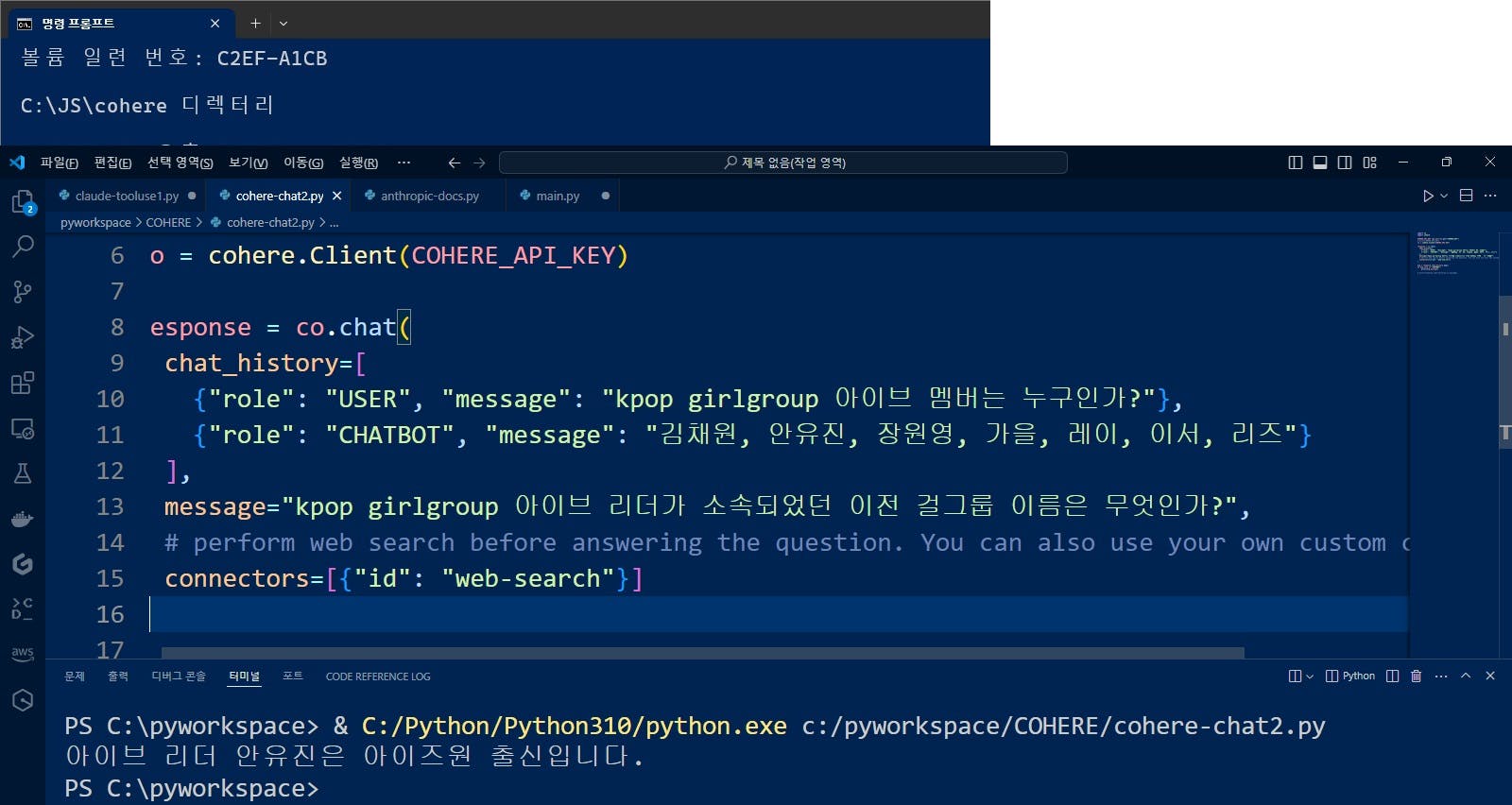Toggle the secondary side bar visibility
The height and width of the screenshot is (805, 1512).
(x=1345, y=163)
